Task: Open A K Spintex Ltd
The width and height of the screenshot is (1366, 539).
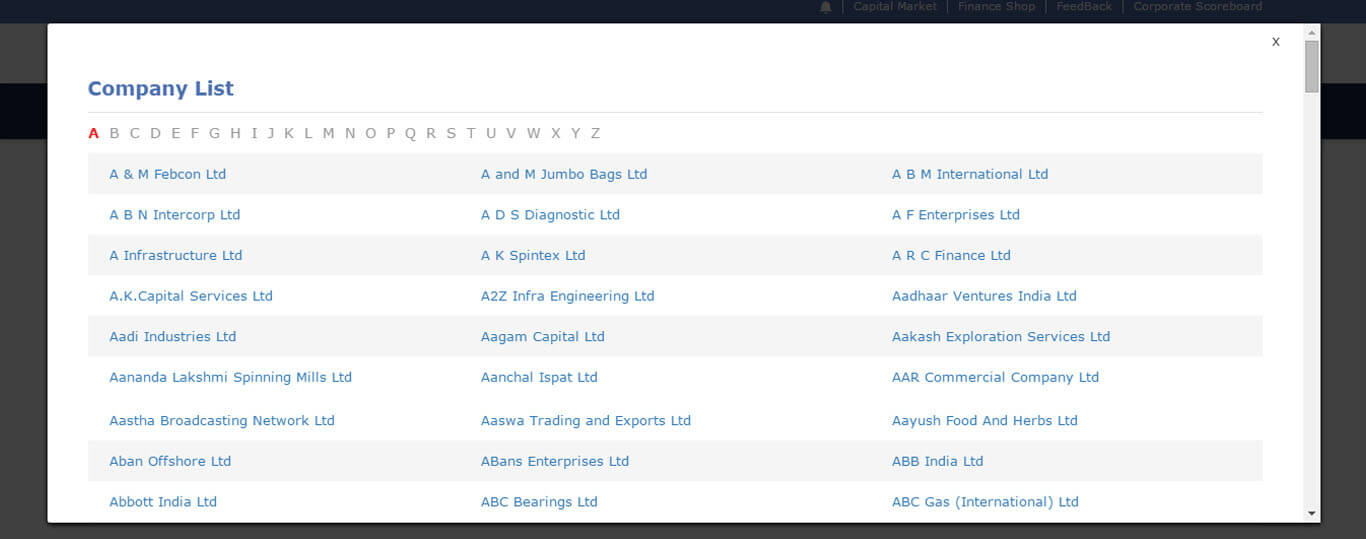Action: click(x=533, y=255)
